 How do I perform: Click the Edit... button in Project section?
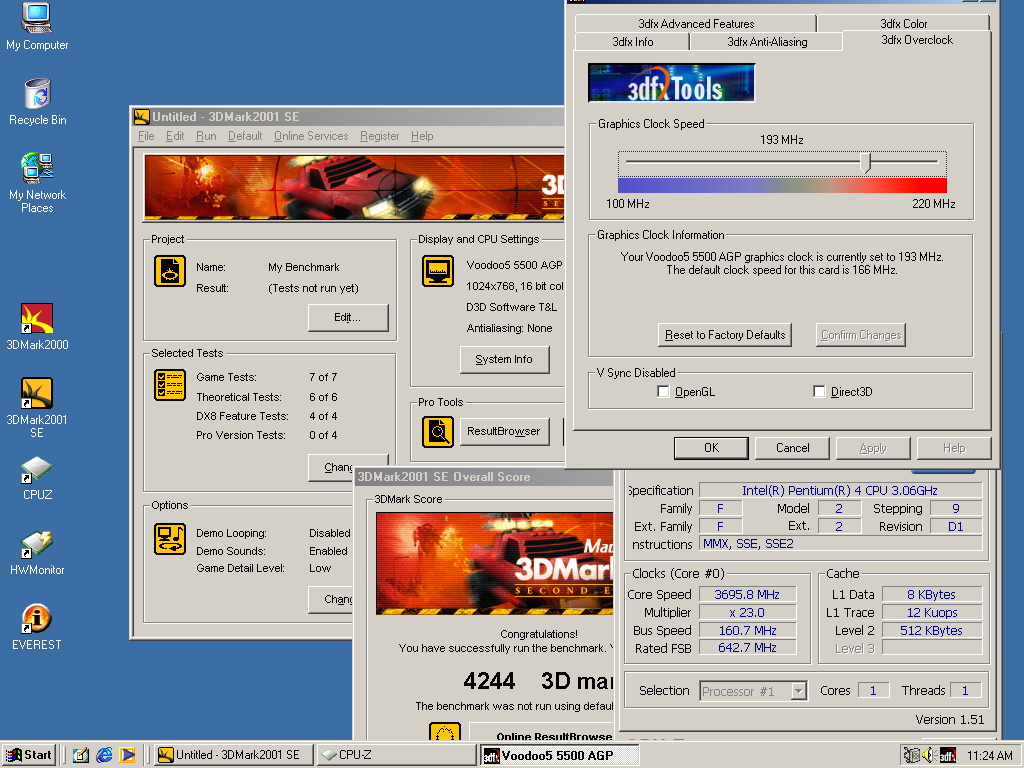(348, 317)
